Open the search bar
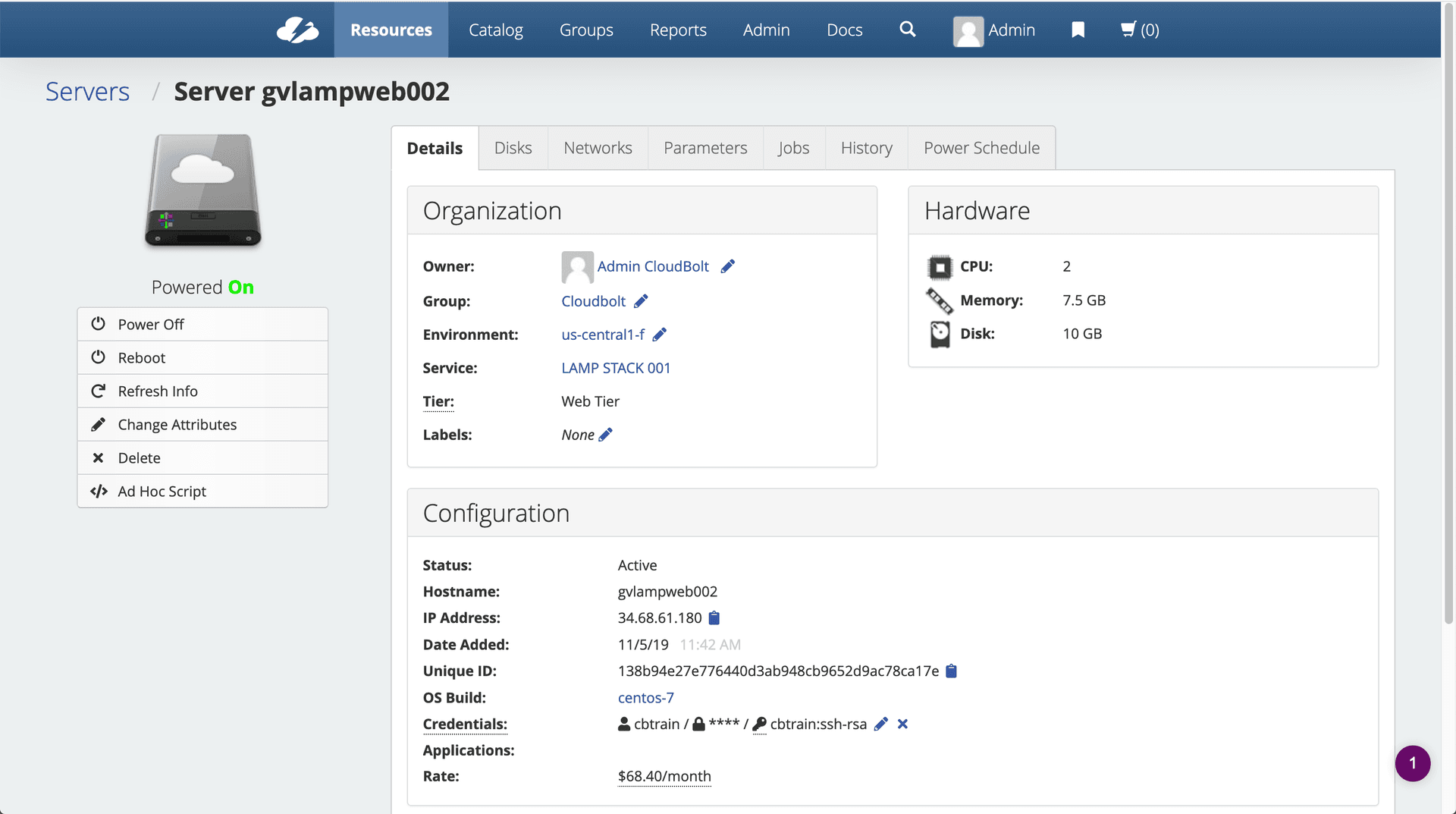Viewport: 1456px width, 814px height. coord(907,30)
